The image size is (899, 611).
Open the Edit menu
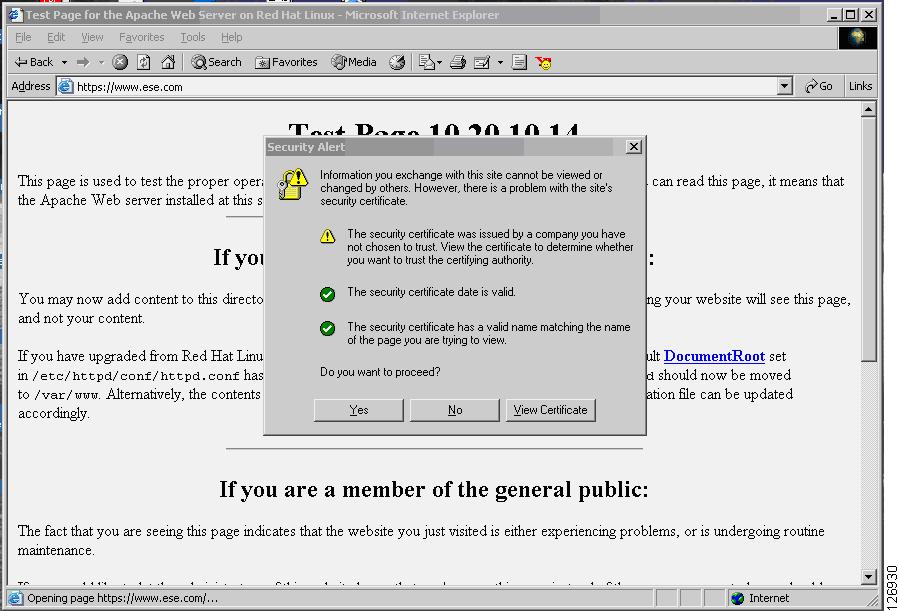coord(56,37)
